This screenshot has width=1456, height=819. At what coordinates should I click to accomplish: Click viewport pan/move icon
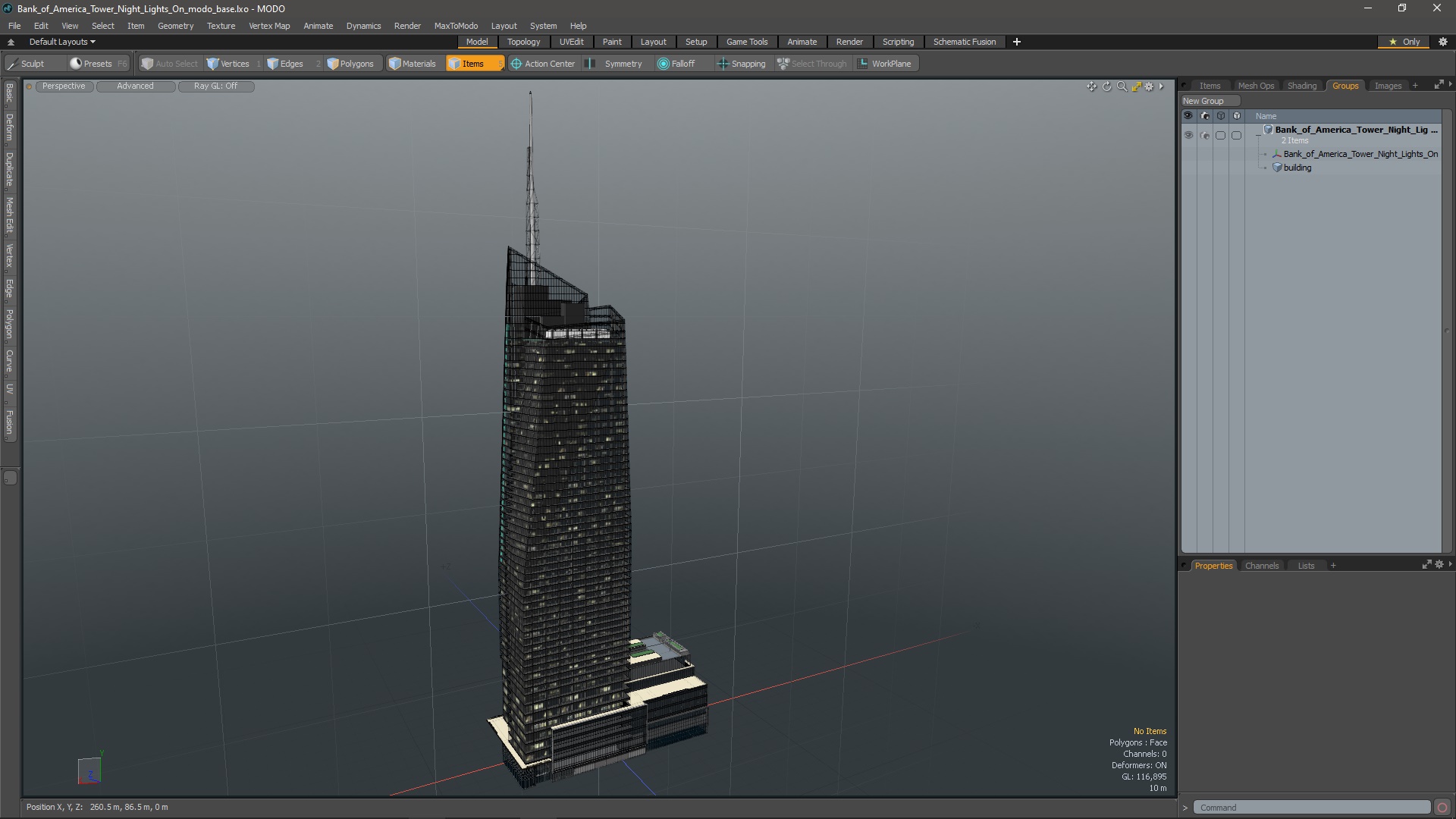pos(1091,86)
